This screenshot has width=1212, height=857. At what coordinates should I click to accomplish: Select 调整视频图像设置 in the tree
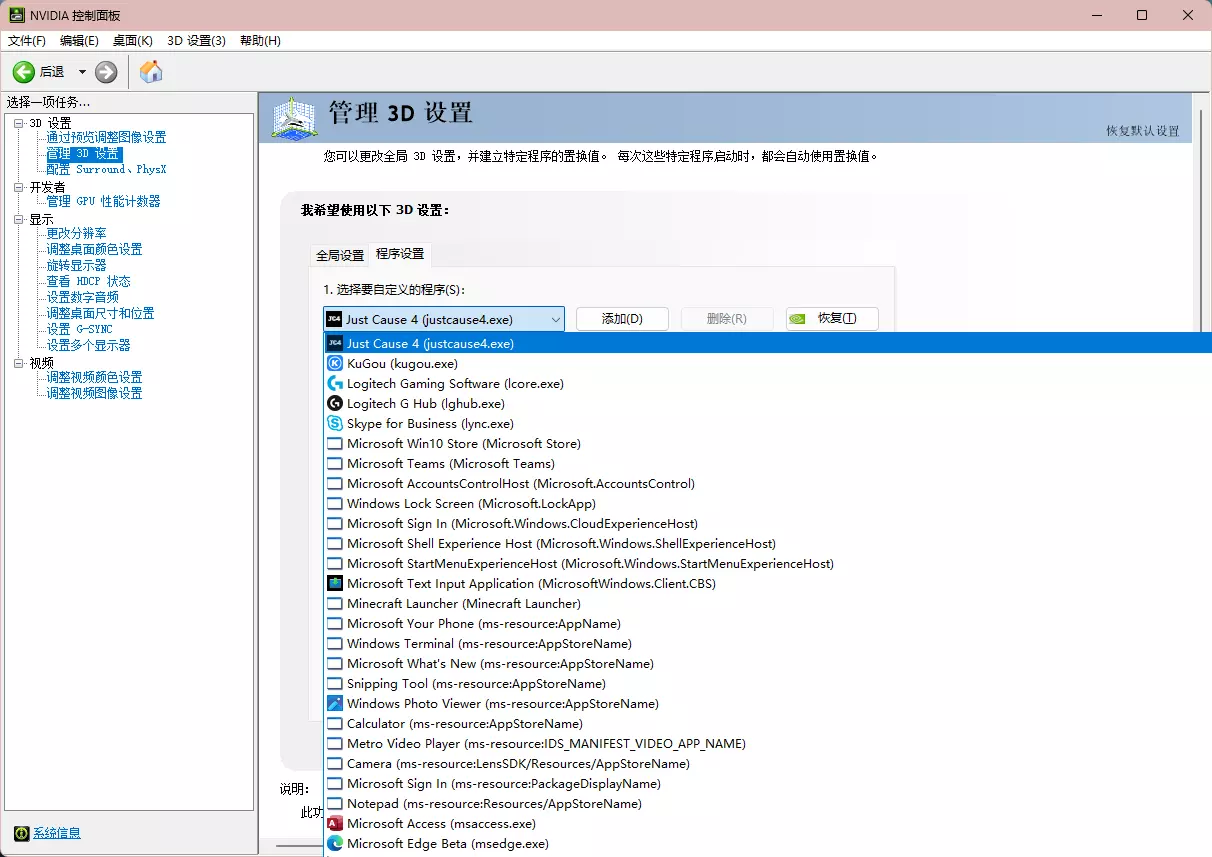click(94, 393)
